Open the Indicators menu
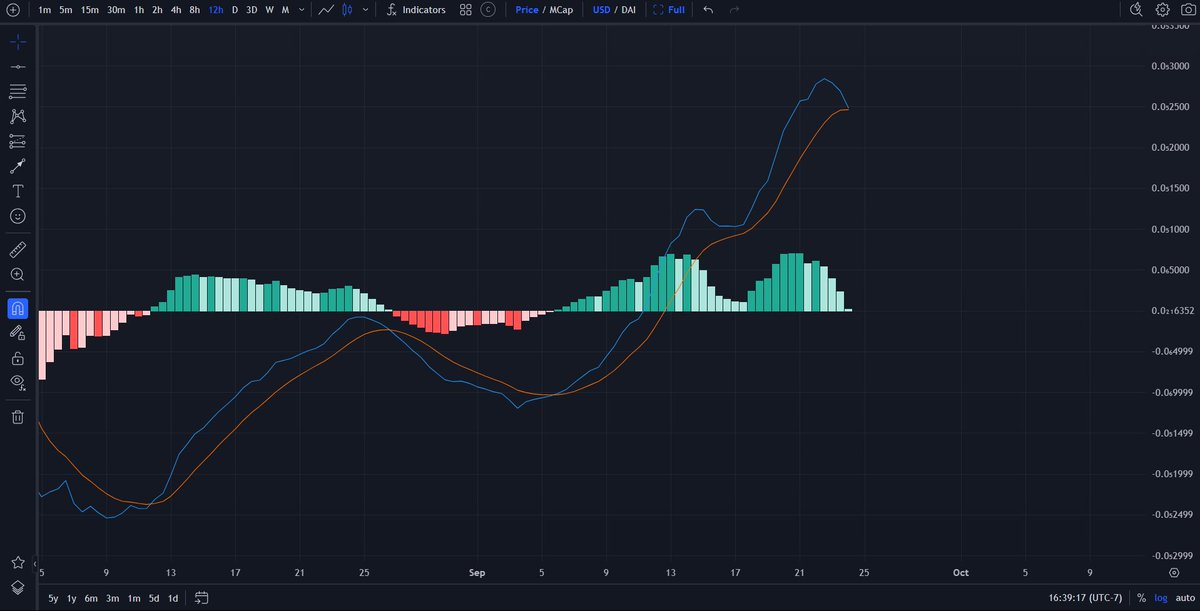The height and width of the screenshot is (611, 1200). (x=415, y=10)
